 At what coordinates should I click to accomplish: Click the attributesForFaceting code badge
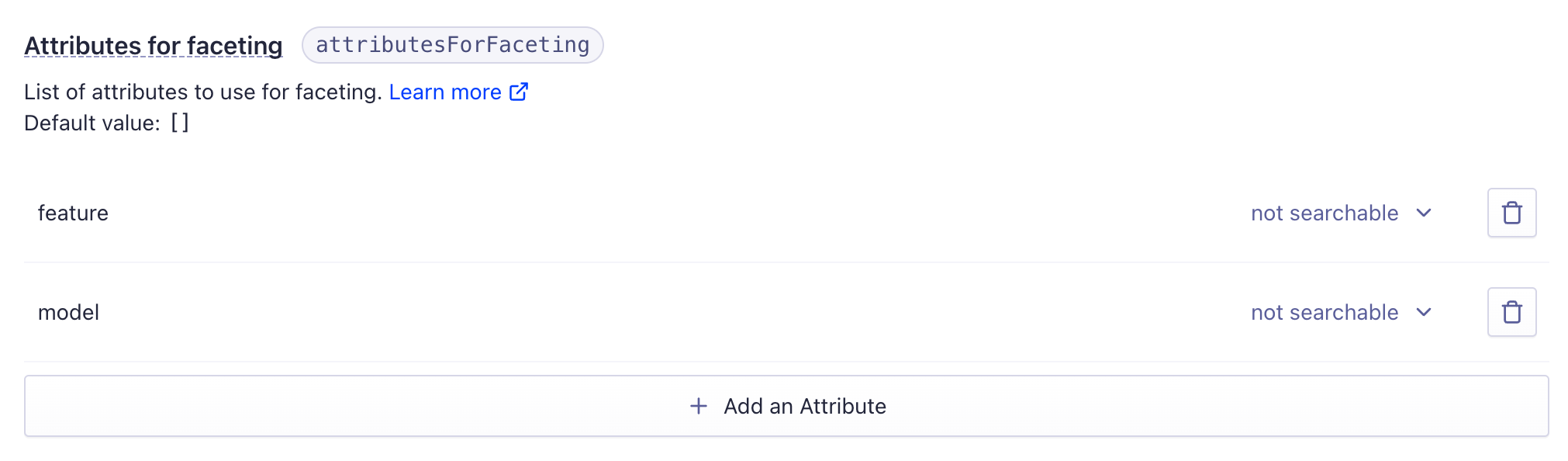click(x=451, y=44)
